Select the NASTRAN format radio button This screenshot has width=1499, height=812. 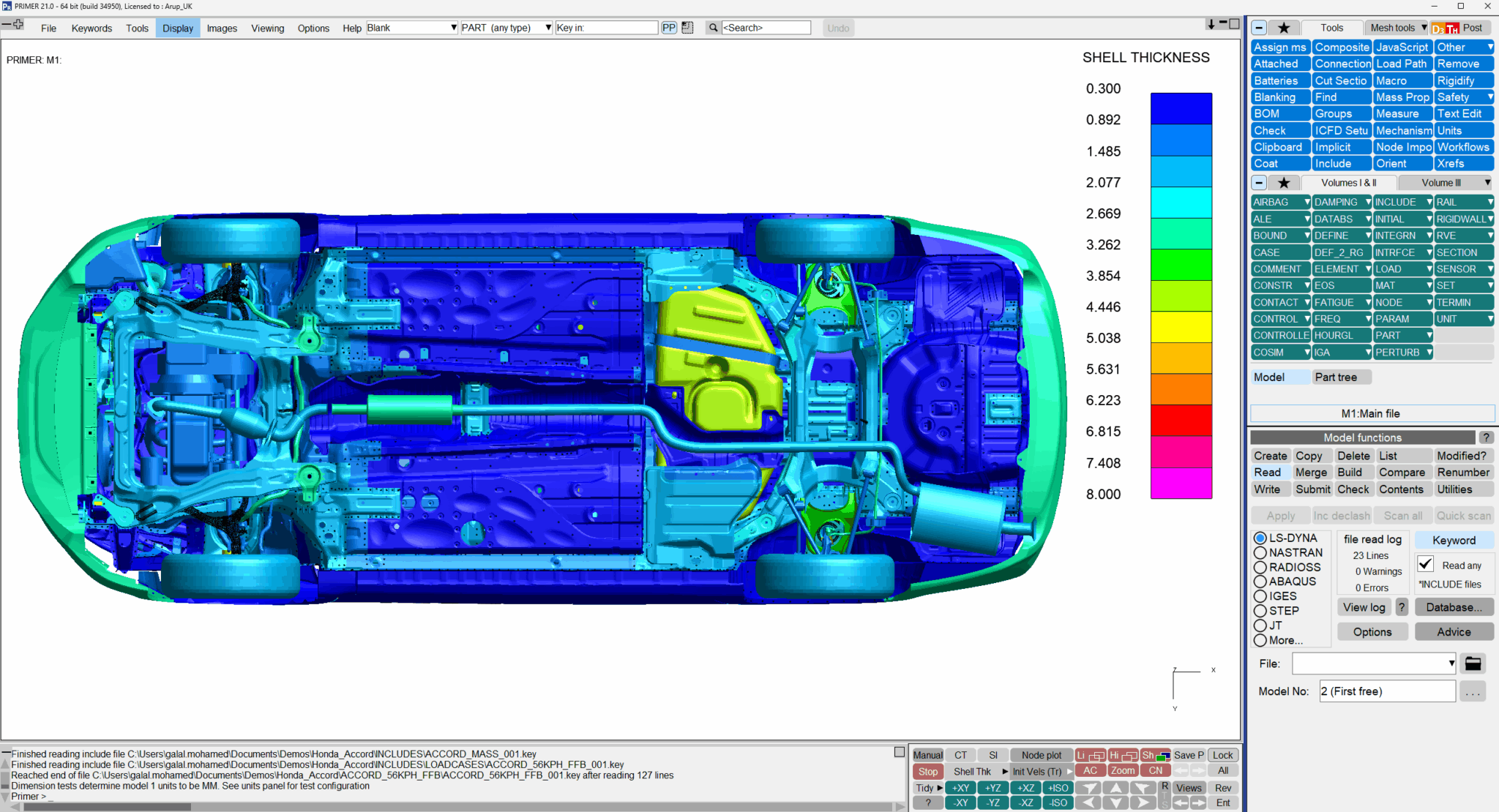(x=1260, y=553)
